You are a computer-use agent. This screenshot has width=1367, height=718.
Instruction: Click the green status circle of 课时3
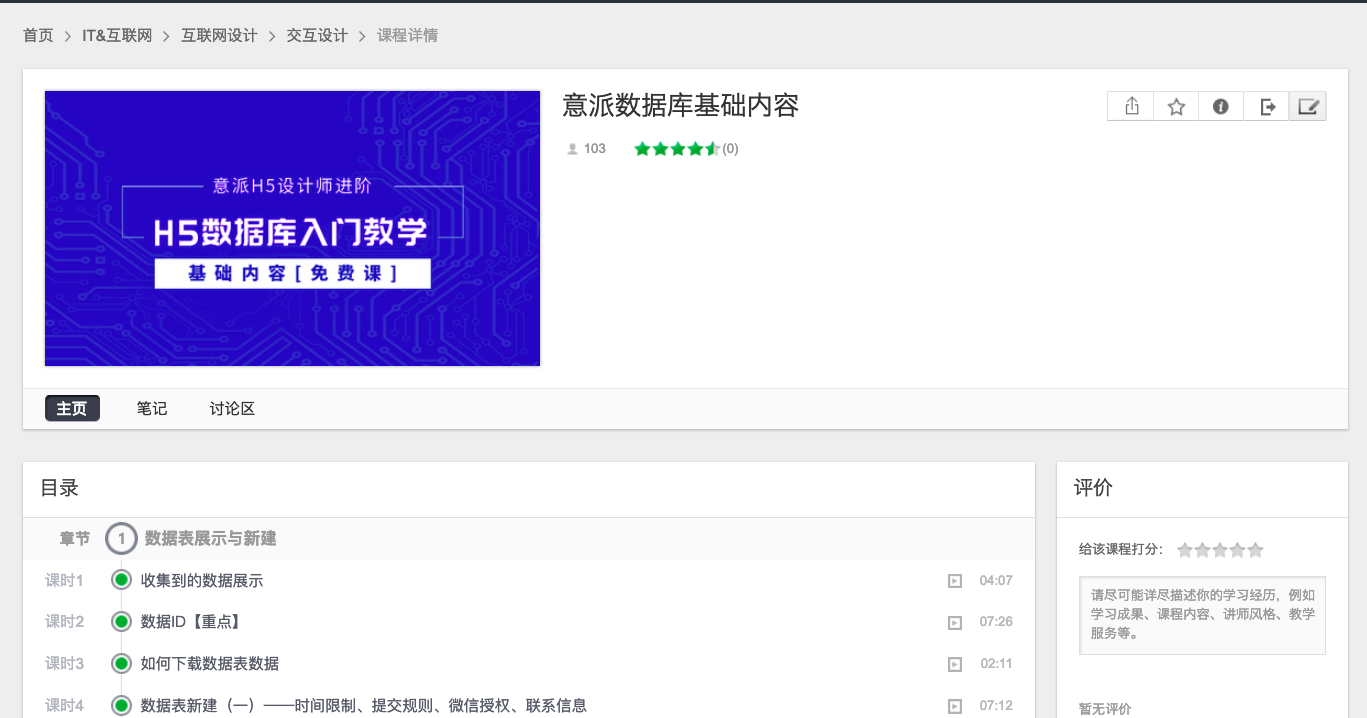122,663
